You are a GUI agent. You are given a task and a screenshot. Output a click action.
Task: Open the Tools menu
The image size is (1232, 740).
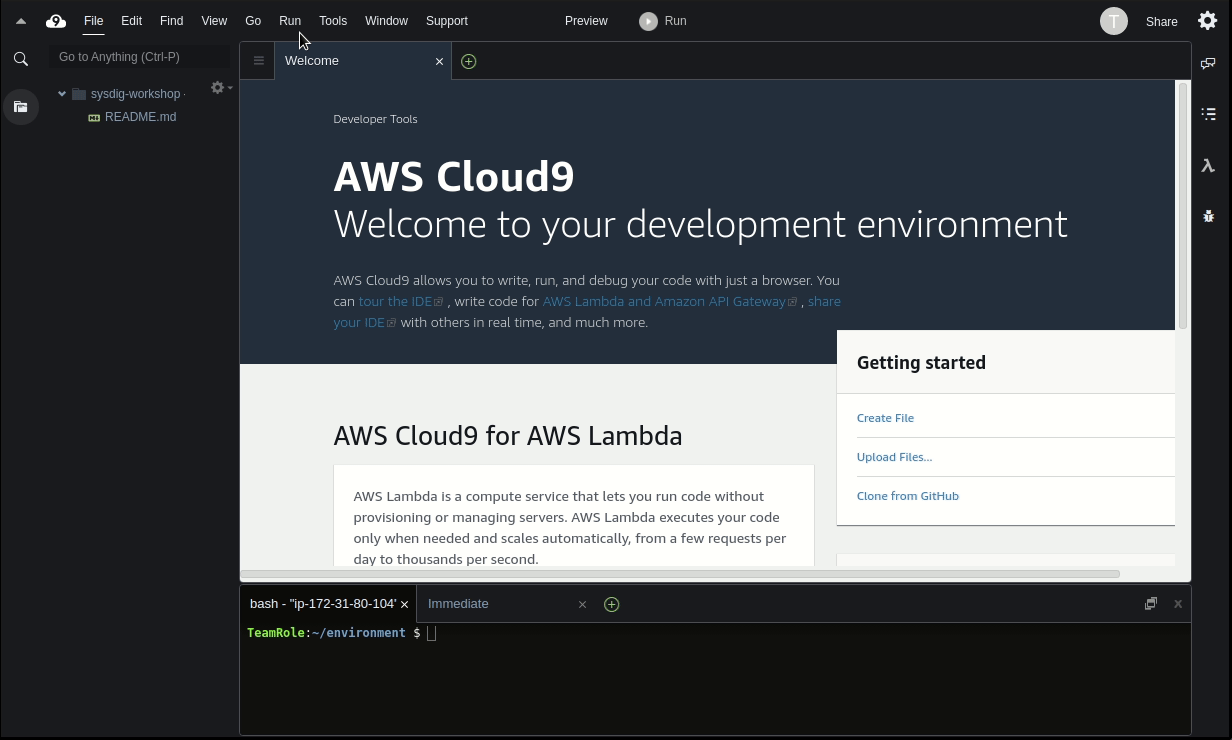[x=333, y=21]
